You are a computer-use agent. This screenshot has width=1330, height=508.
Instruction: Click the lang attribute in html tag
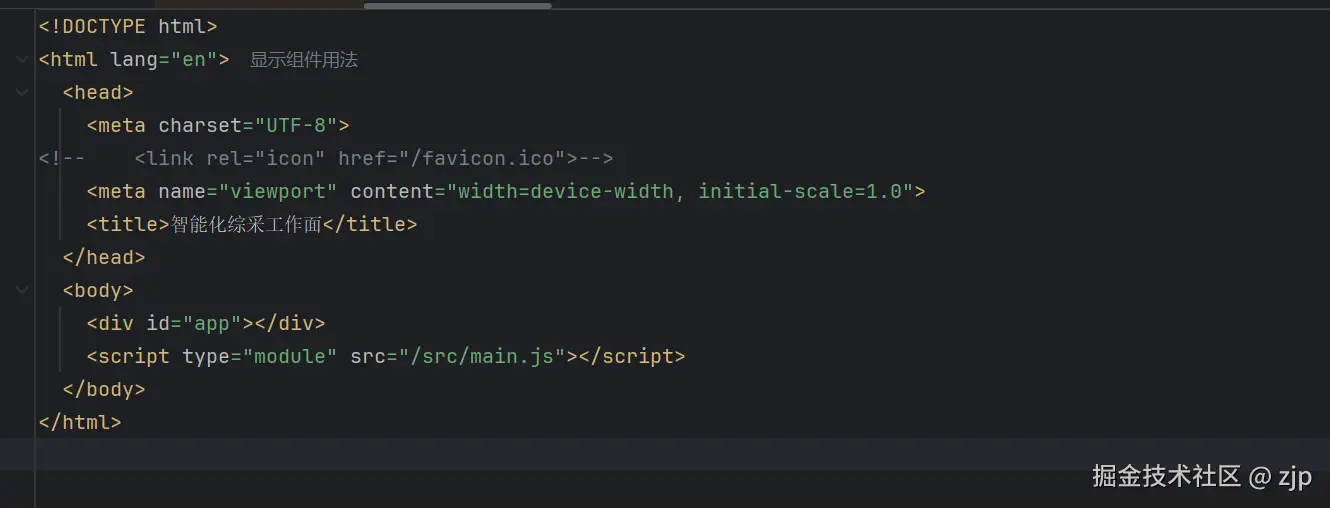point(135,60)
